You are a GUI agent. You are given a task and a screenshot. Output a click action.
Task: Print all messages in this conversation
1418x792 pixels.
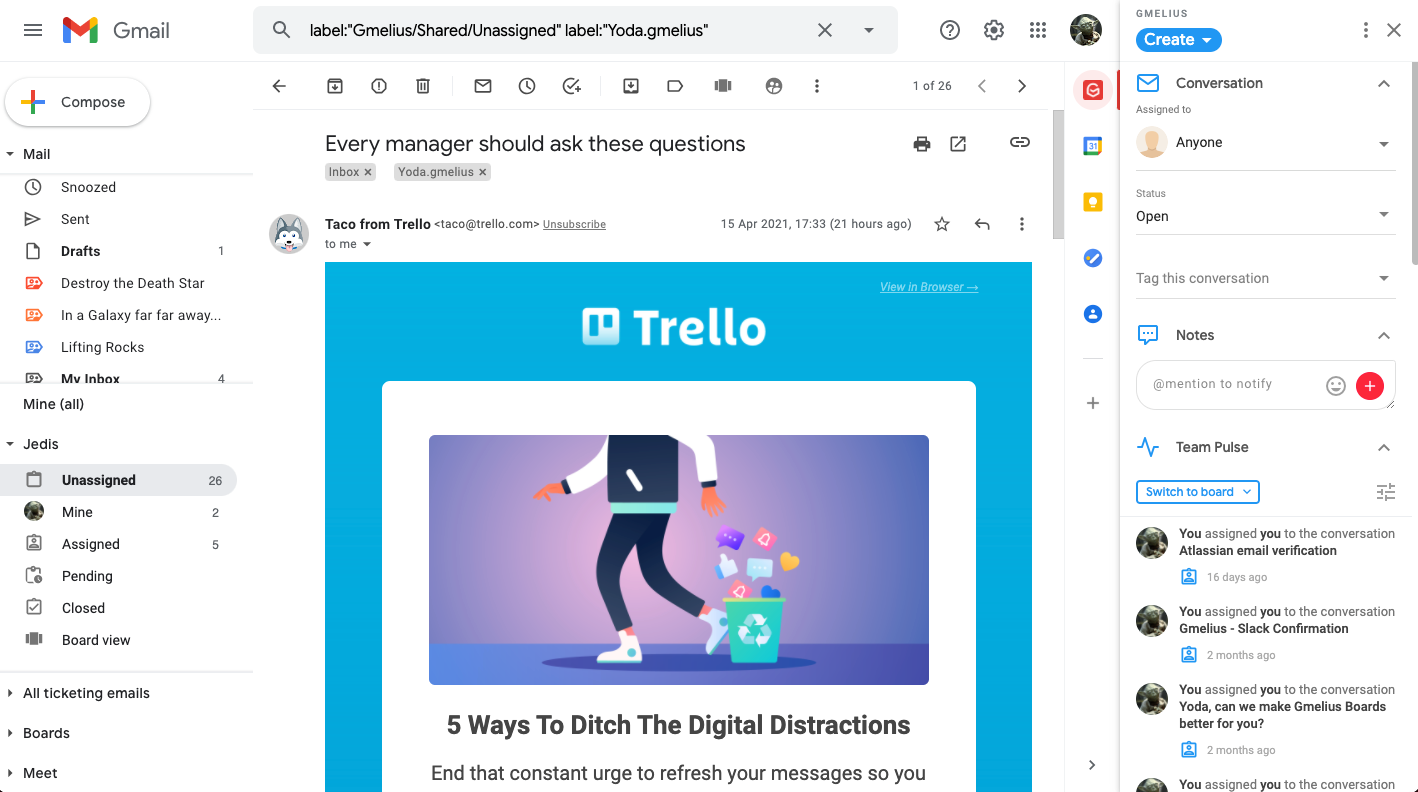coord(922,144)
